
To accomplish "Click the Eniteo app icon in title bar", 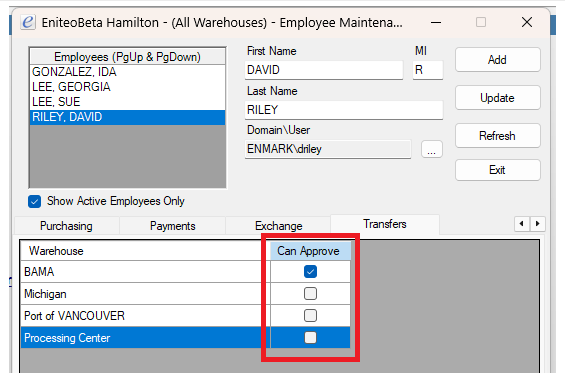I will coord(28,22).
